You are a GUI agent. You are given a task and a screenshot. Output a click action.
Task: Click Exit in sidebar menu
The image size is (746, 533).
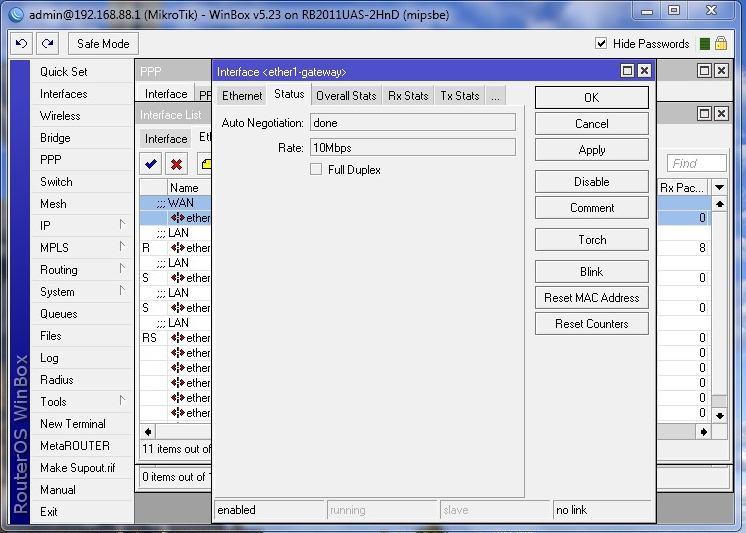(82, 512)
